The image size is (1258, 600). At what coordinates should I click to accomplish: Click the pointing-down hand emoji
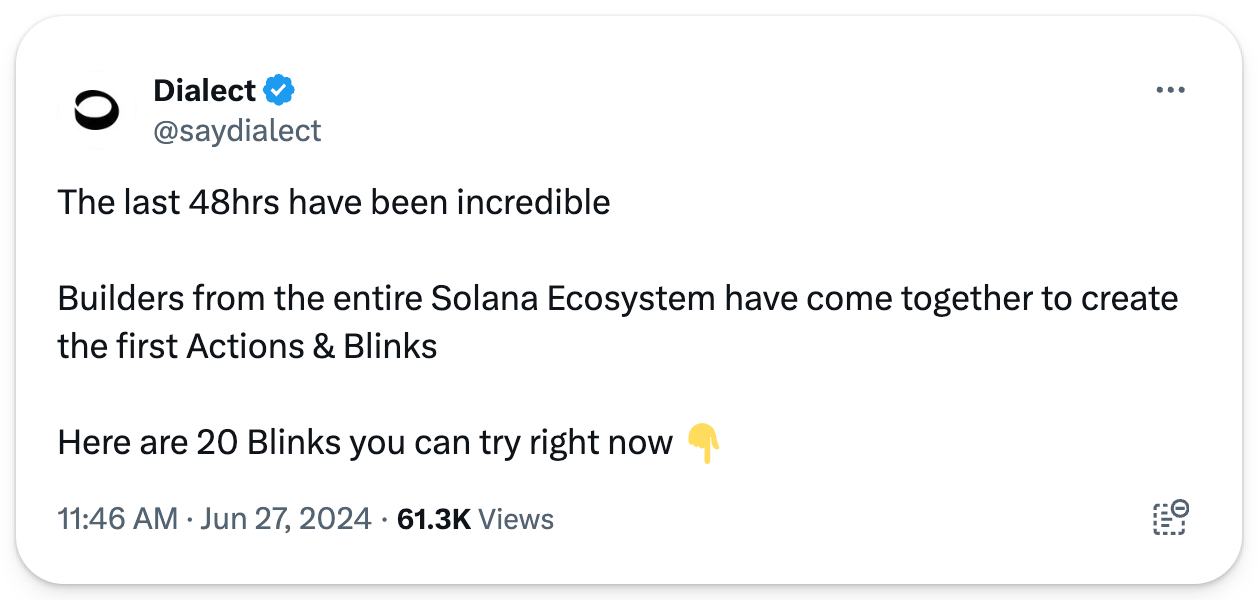click(x=704, y=443)
